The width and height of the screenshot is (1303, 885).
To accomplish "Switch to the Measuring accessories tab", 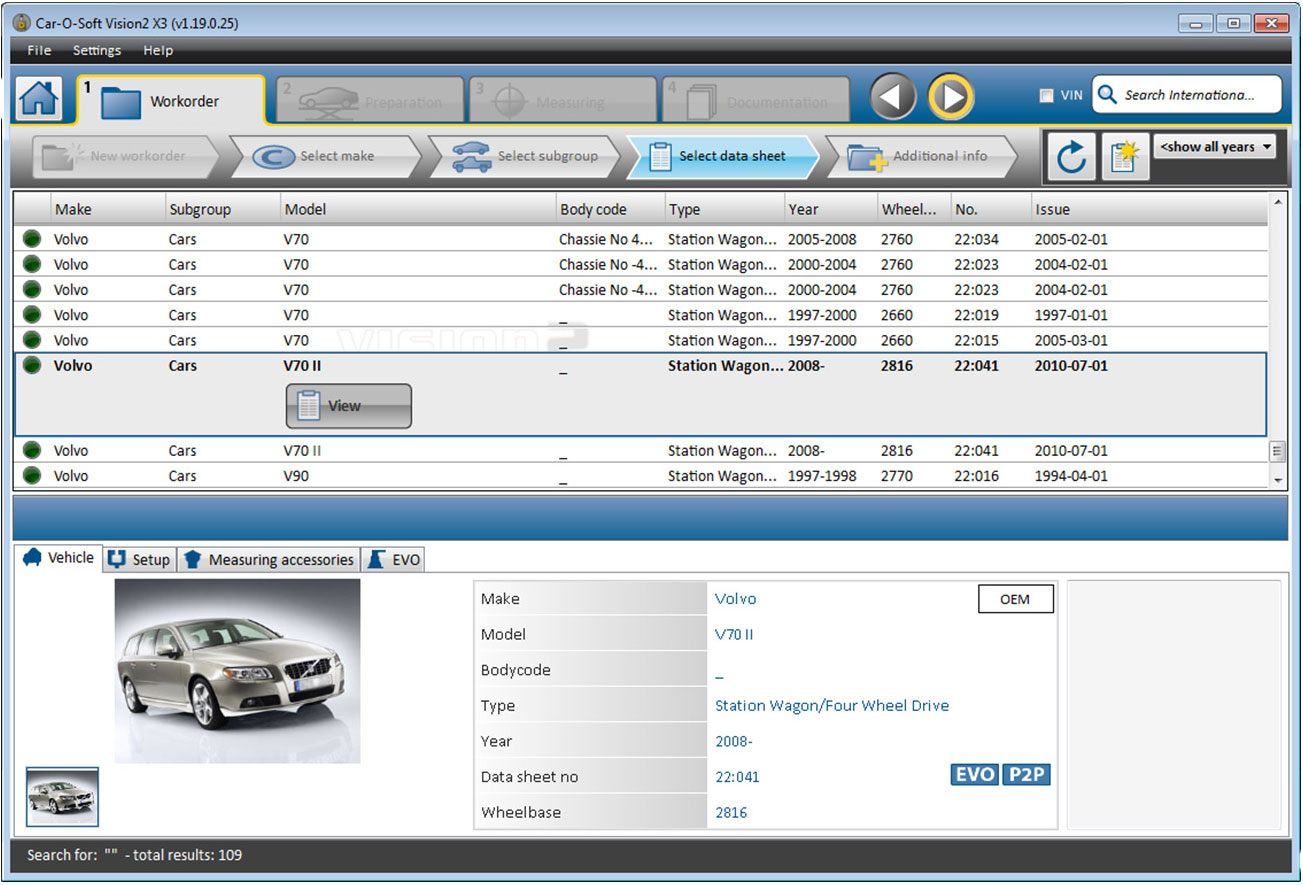I will [x=269, y=560].
